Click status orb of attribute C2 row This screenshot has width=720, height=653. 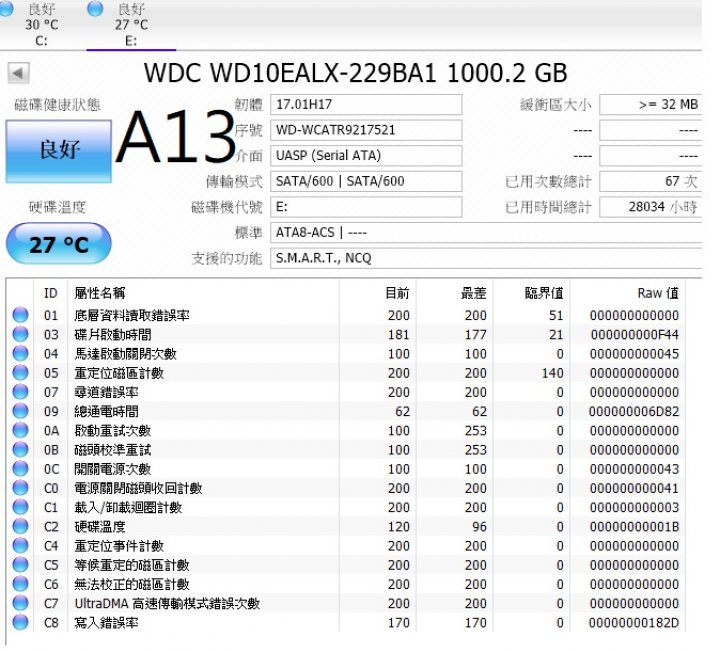pyautogui.click(x=20, y=526)
